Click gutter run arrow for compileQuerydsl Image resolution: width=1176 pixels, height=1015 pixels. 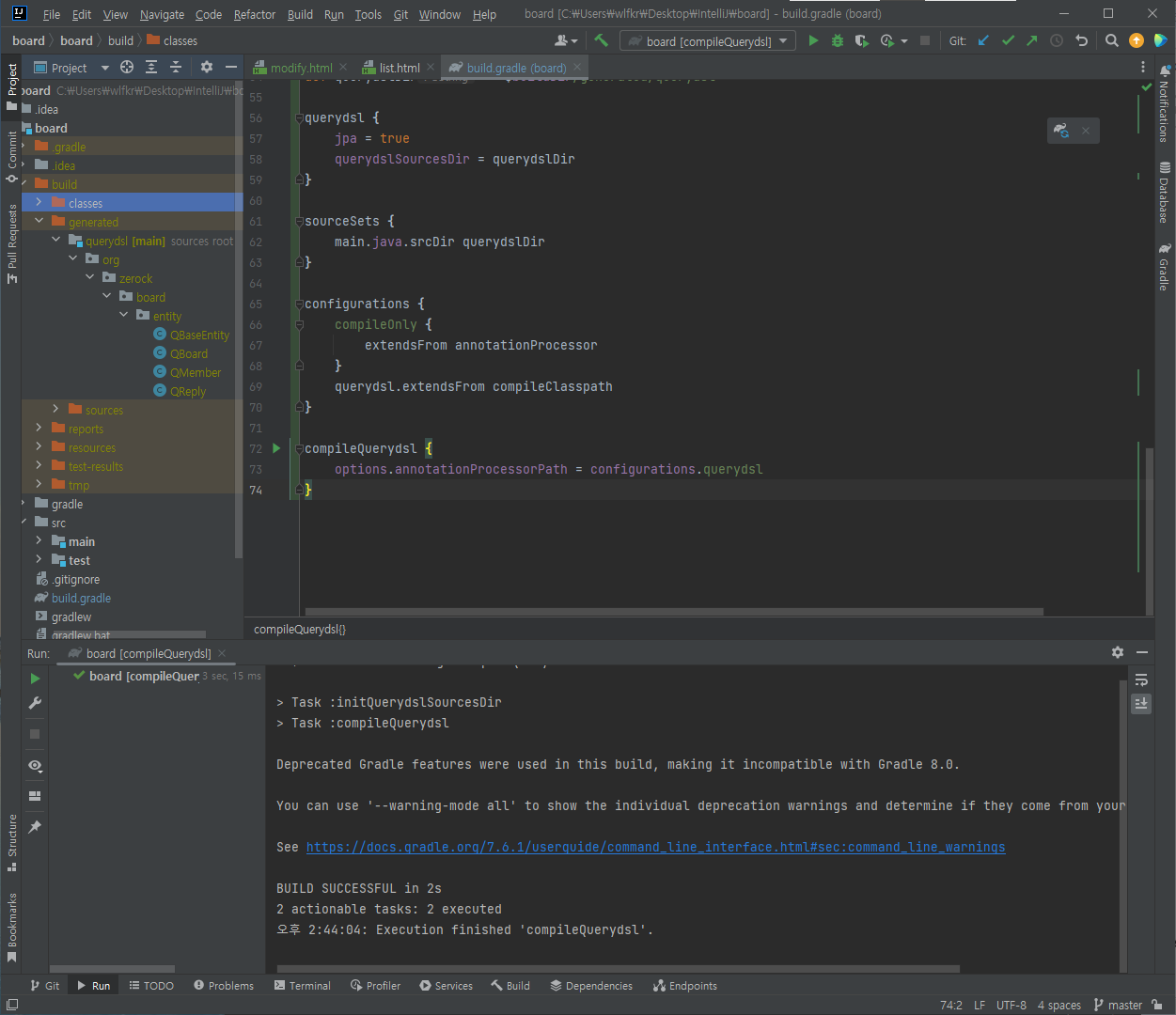(276, 448)
